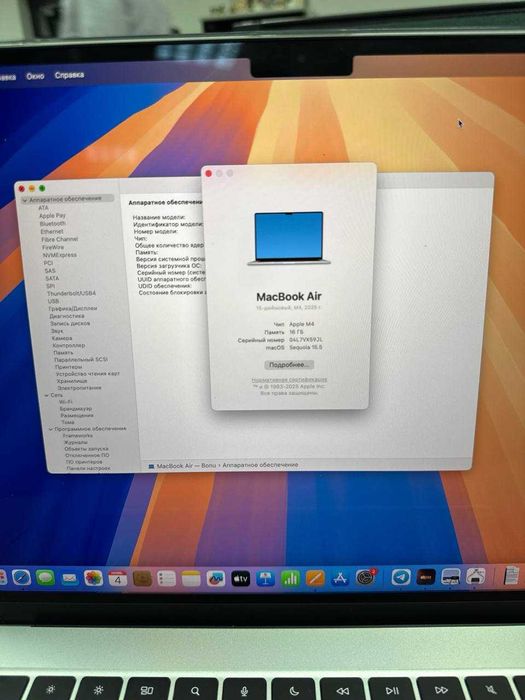Select Журналы in the software list
This screenshot has height=700, width=525.
[75, 442]
